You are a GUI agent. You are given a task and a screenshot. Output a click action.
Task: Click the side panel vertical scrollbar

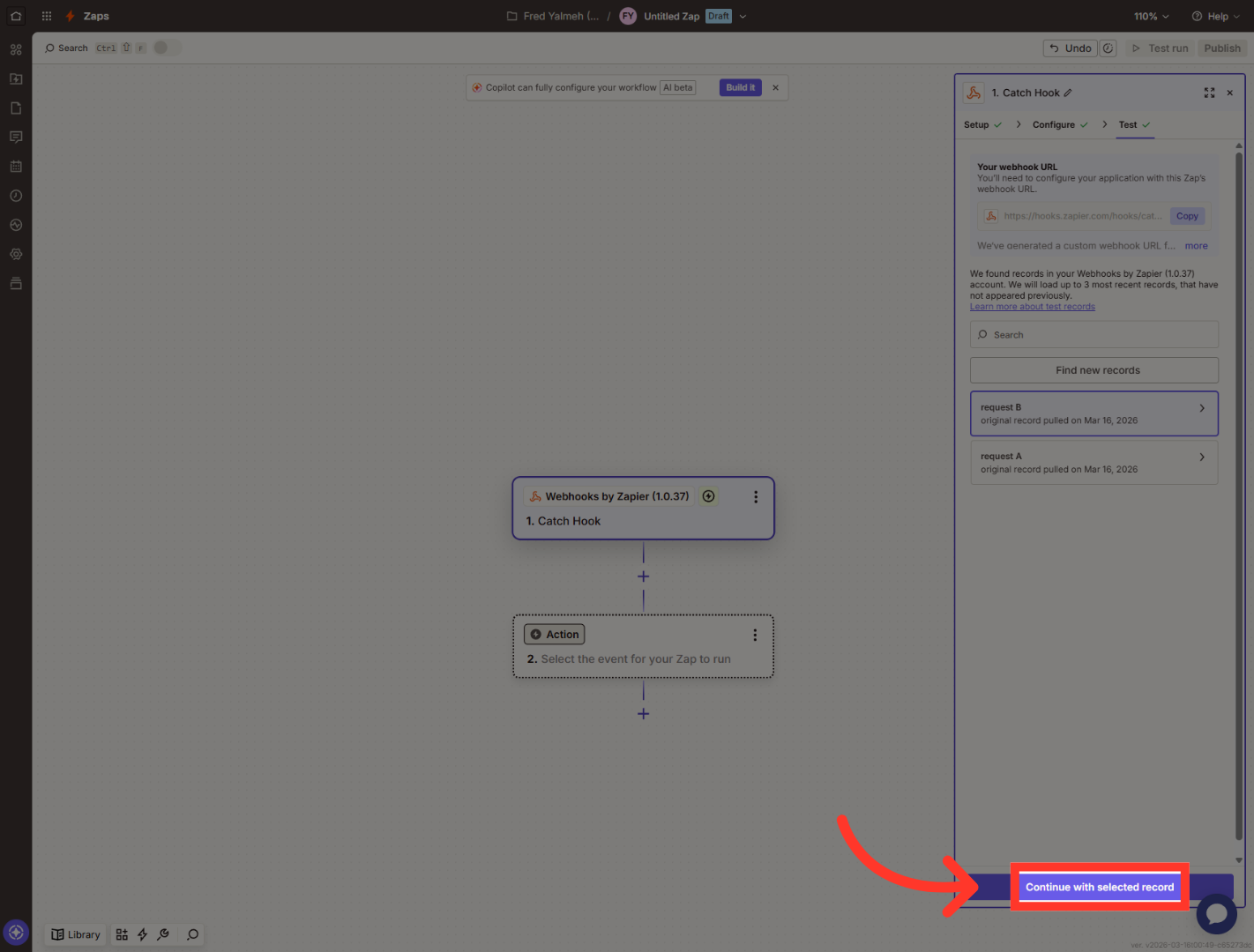(1238, 497)
